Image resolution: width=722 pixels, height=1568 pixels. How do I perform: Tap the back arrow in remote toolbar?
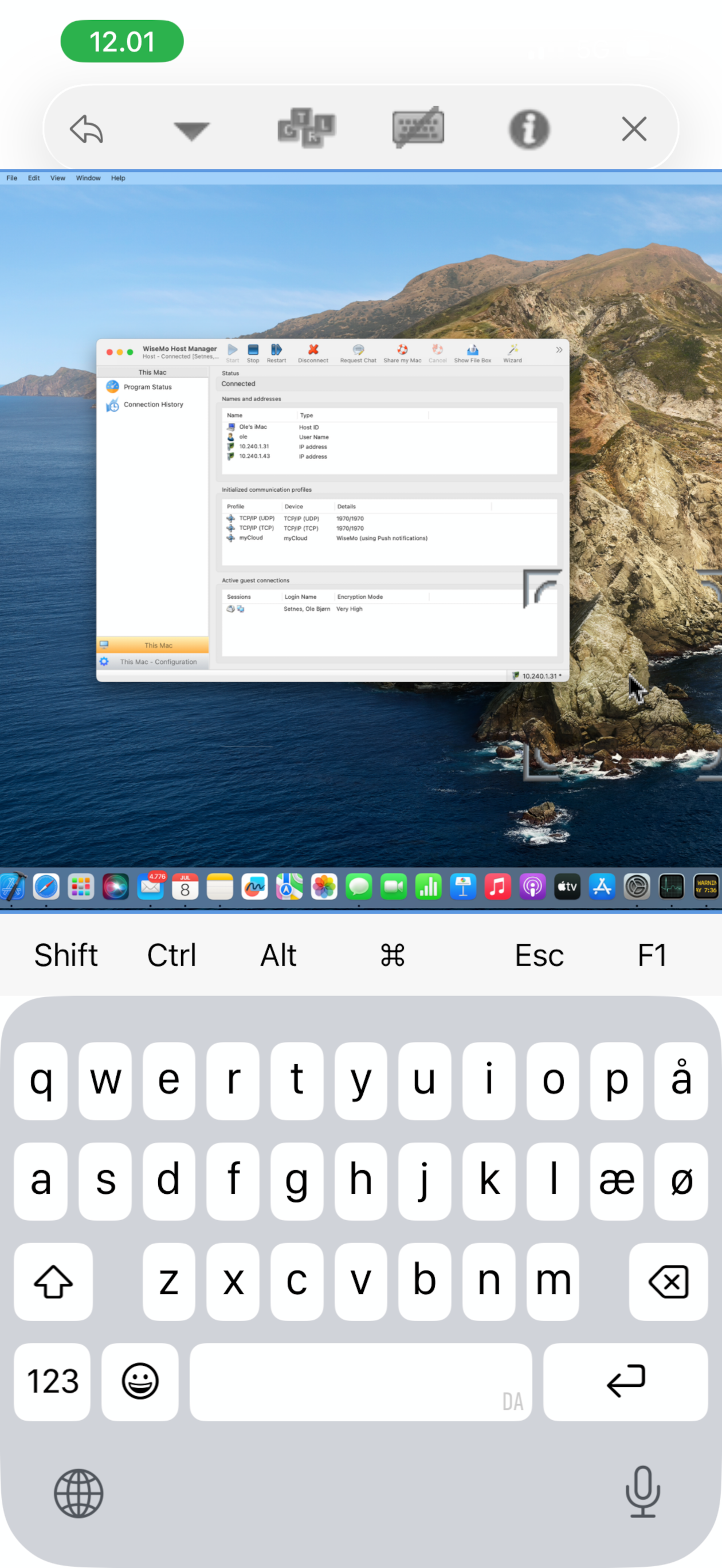tap(87, 129)
